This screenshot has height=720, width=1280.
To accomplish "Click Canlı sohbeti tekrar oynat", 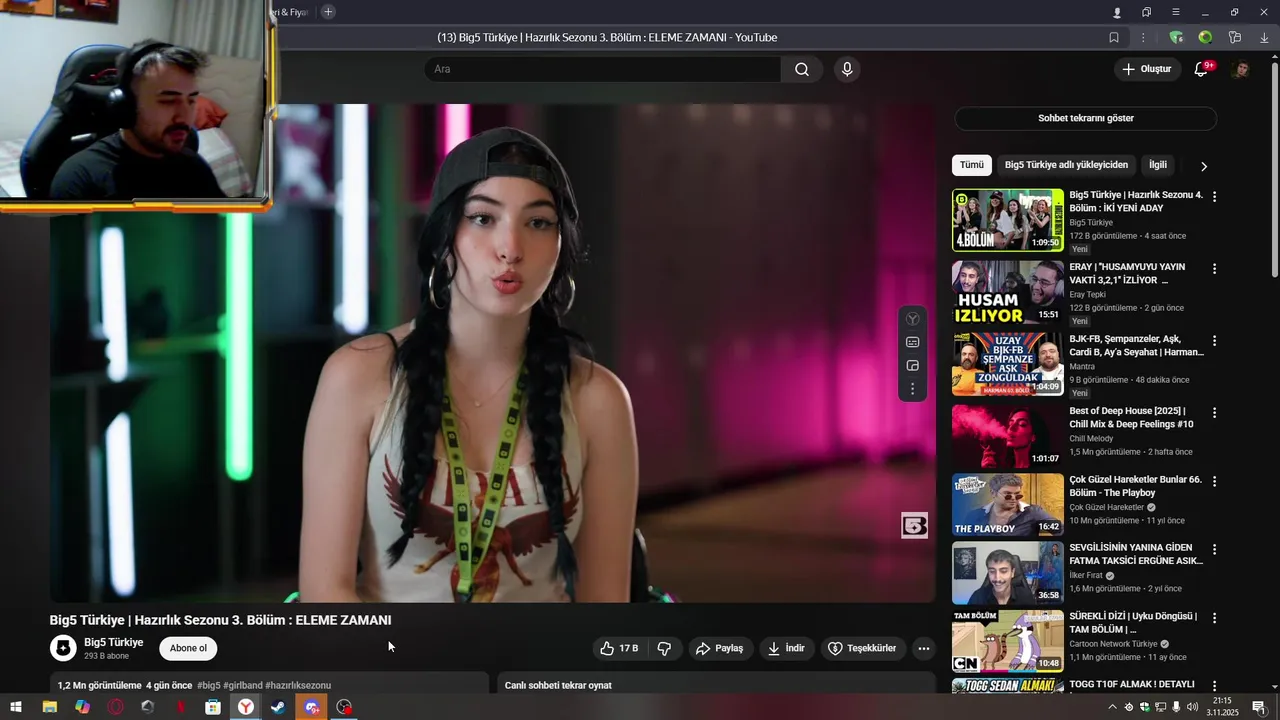I will 558,685.
